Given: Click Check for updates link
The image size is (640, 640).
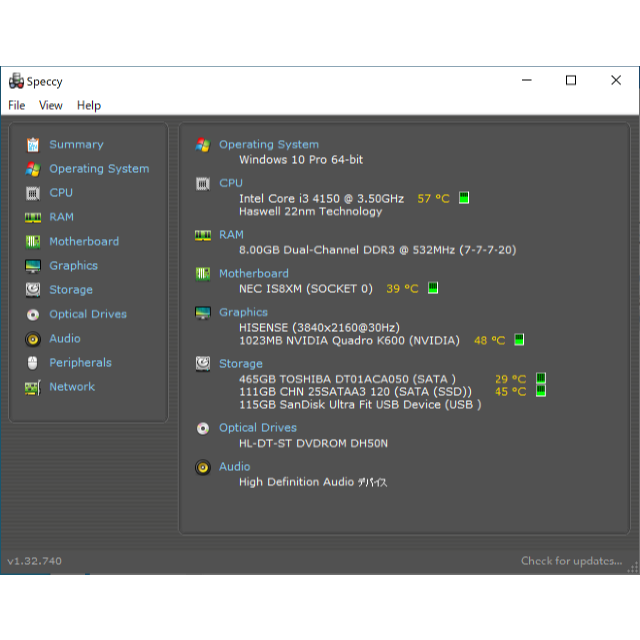Looking at the screenshot, I should coord(571,561).
